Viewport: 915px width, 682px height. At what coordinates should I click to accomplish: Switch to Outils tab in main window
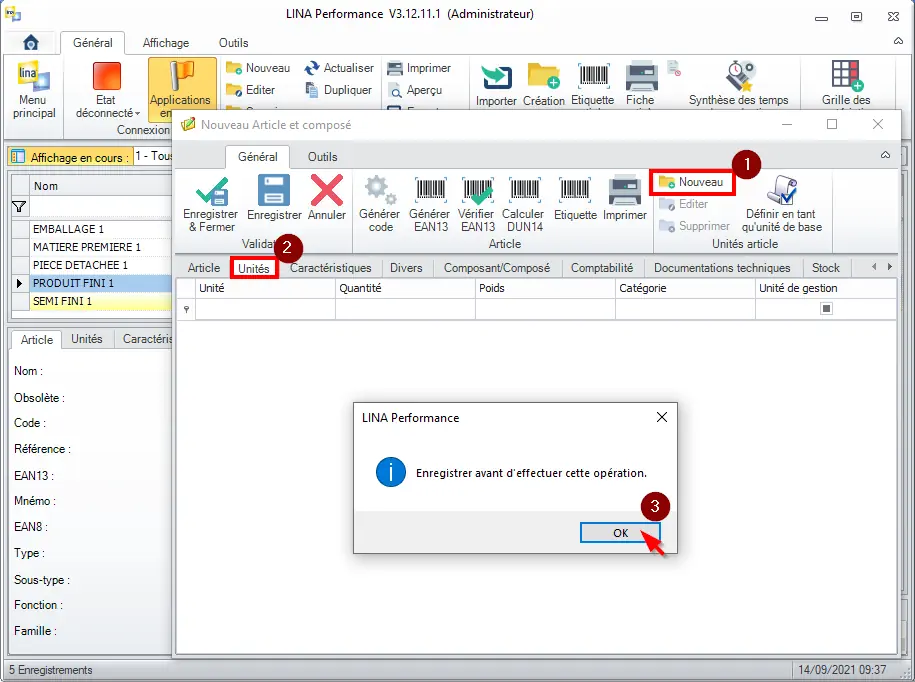233,43
